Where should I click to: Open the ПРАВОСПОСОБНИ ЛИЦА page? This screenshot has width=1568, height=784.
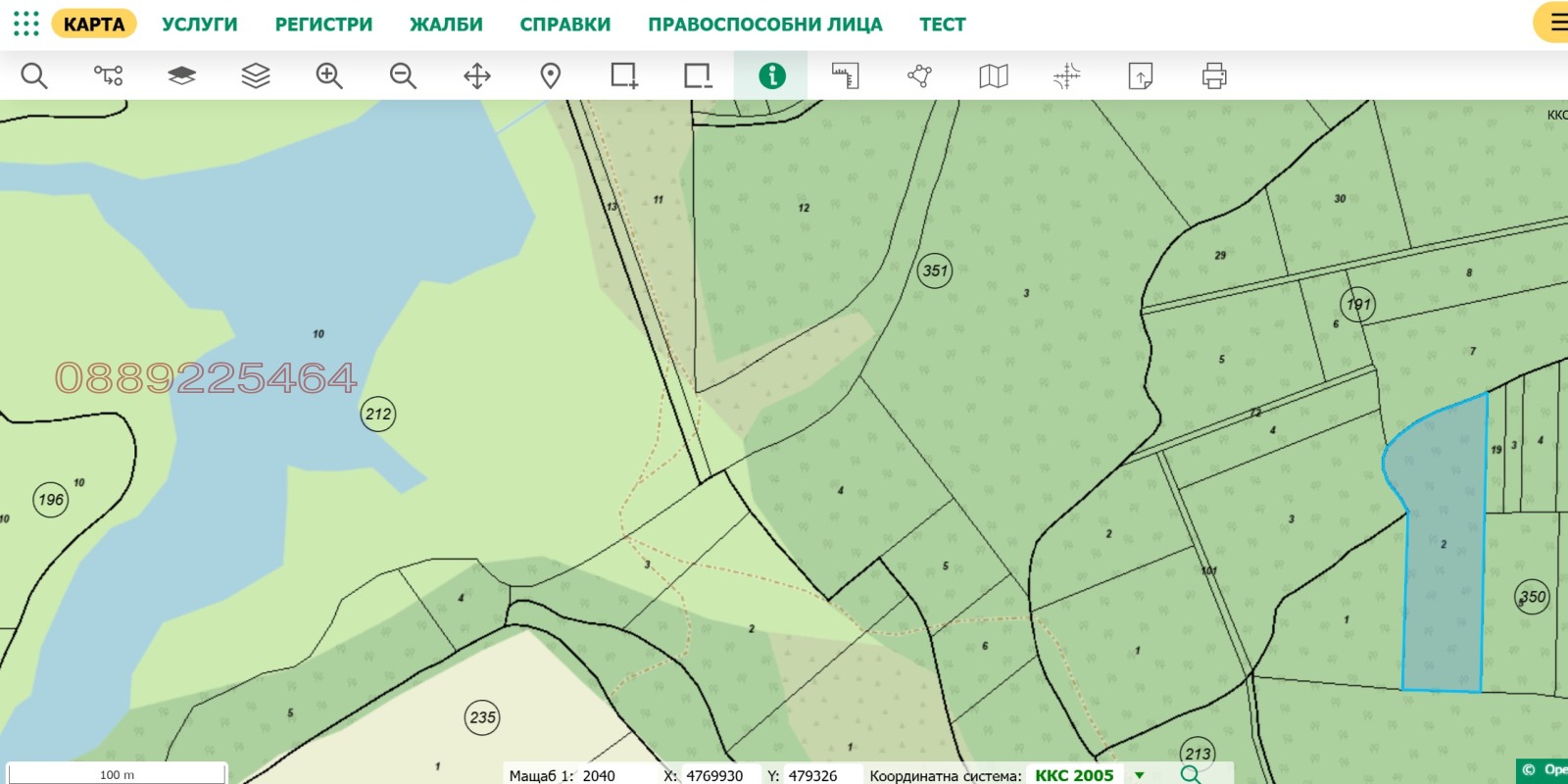pos(764,24)
